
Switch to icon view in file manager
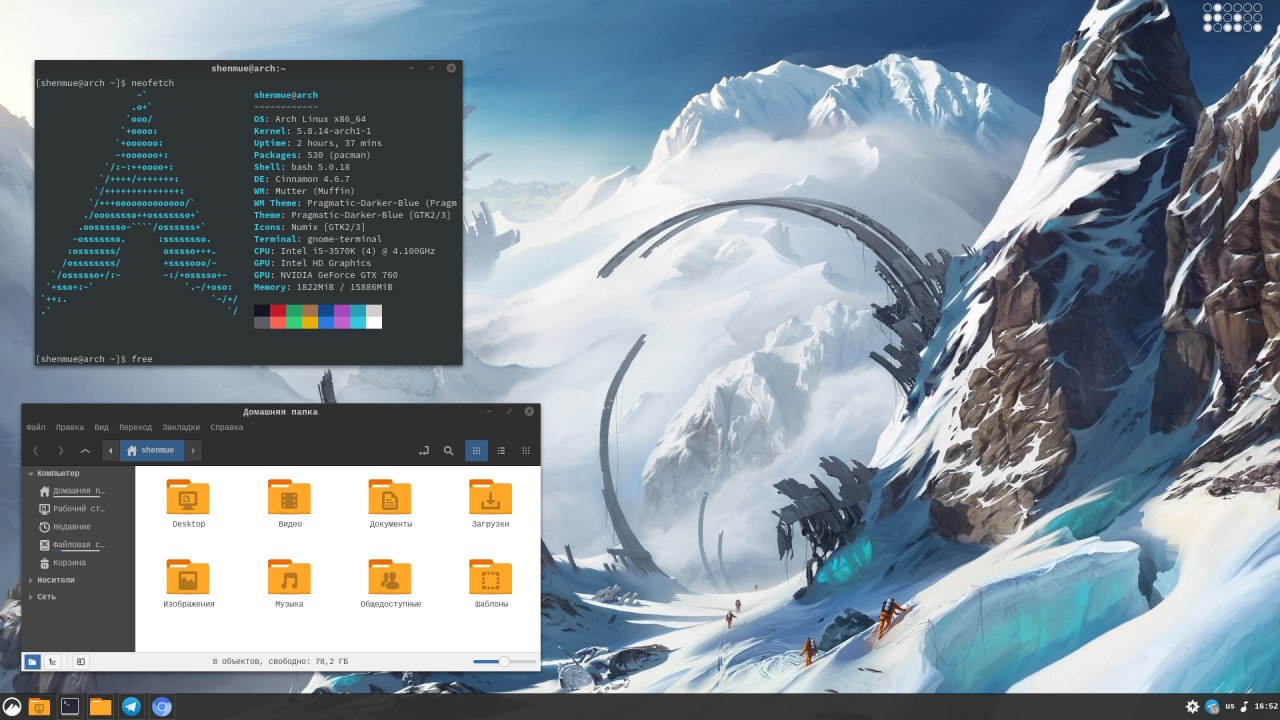(476, 451)
